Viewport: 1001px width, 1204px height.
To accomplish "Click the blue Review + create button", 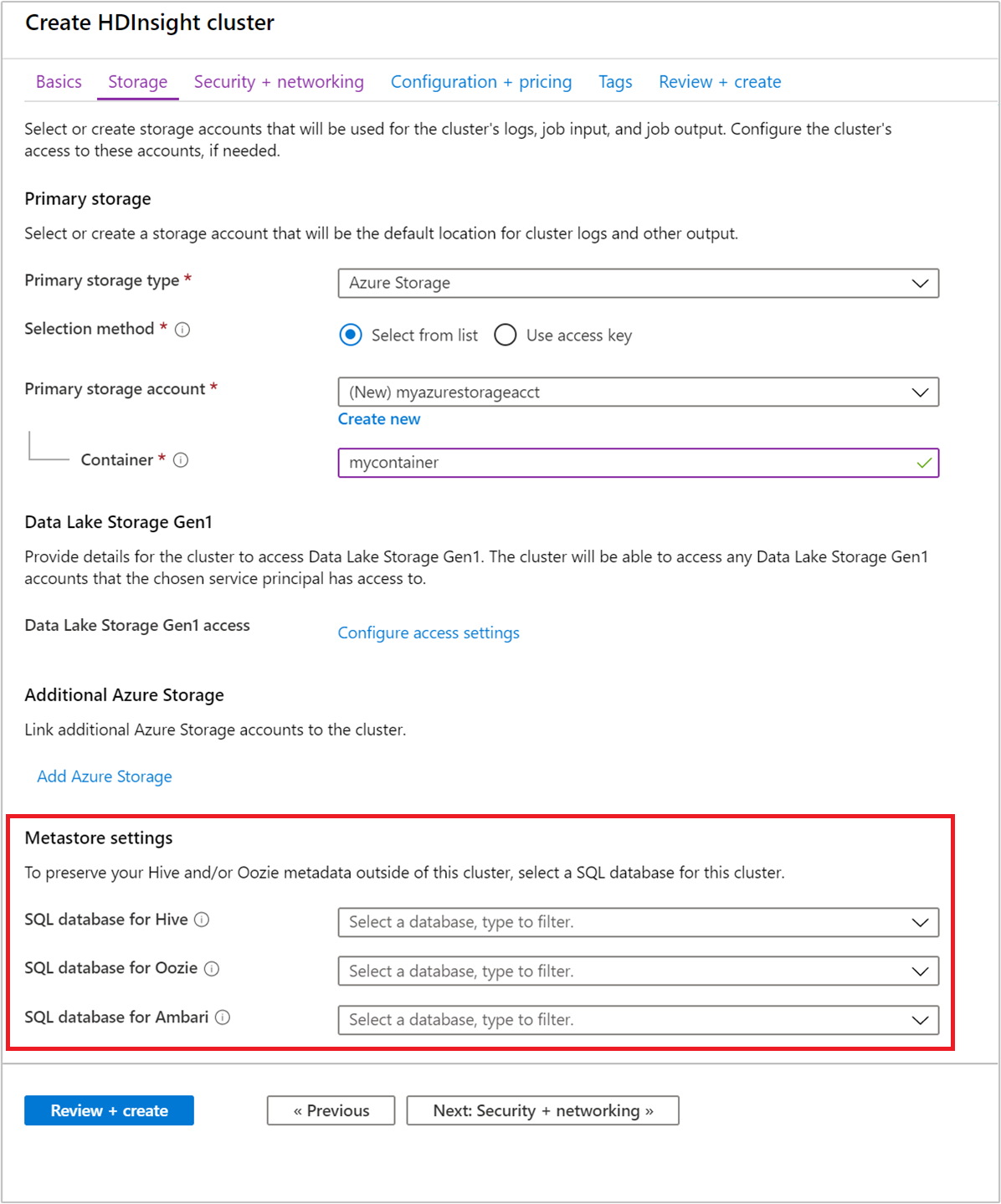I will coord(109,1110).
